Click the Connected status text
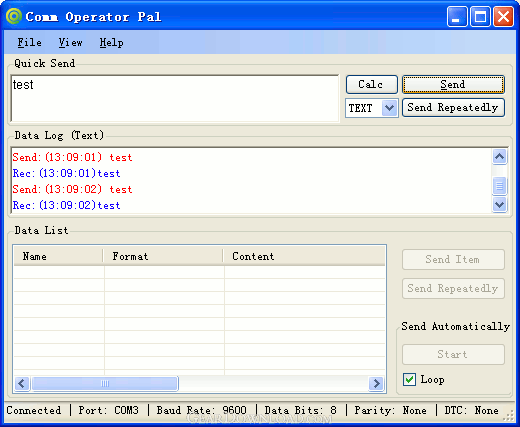 (34, 410)
